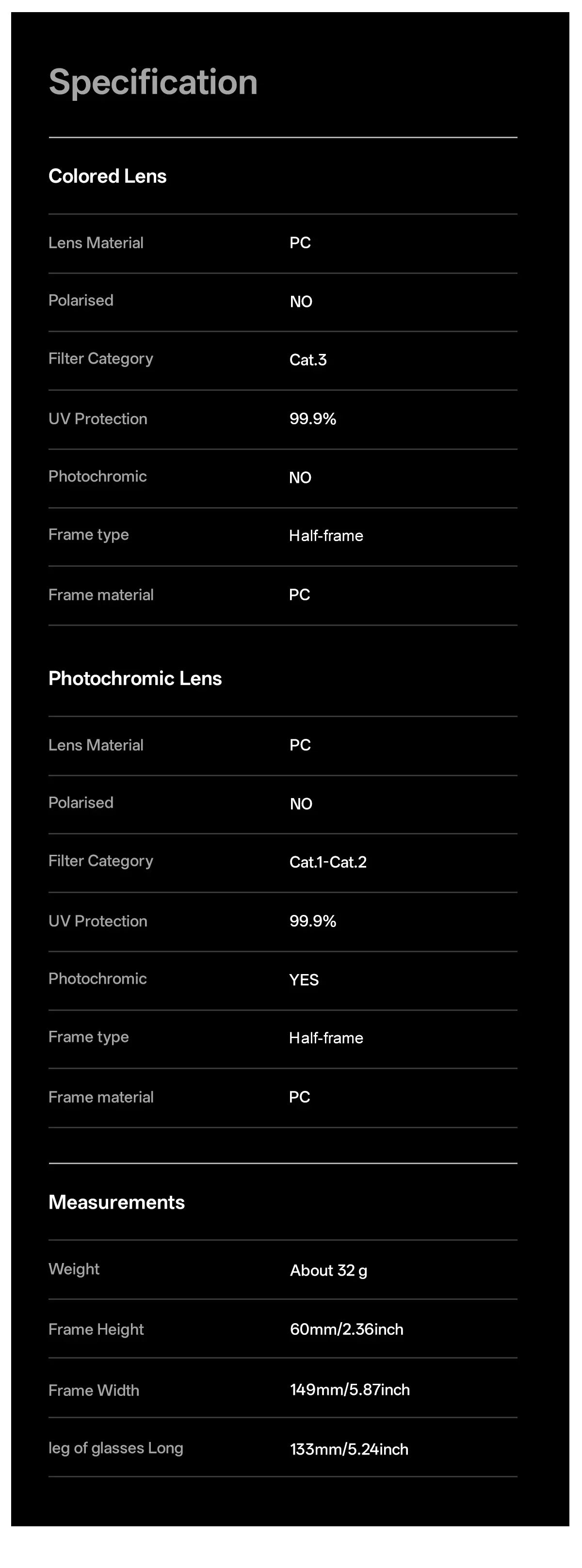This screenshot has height=1568, width=582.
Task: Select the Measurements section heading
Action: click(x=116, y=1202)
